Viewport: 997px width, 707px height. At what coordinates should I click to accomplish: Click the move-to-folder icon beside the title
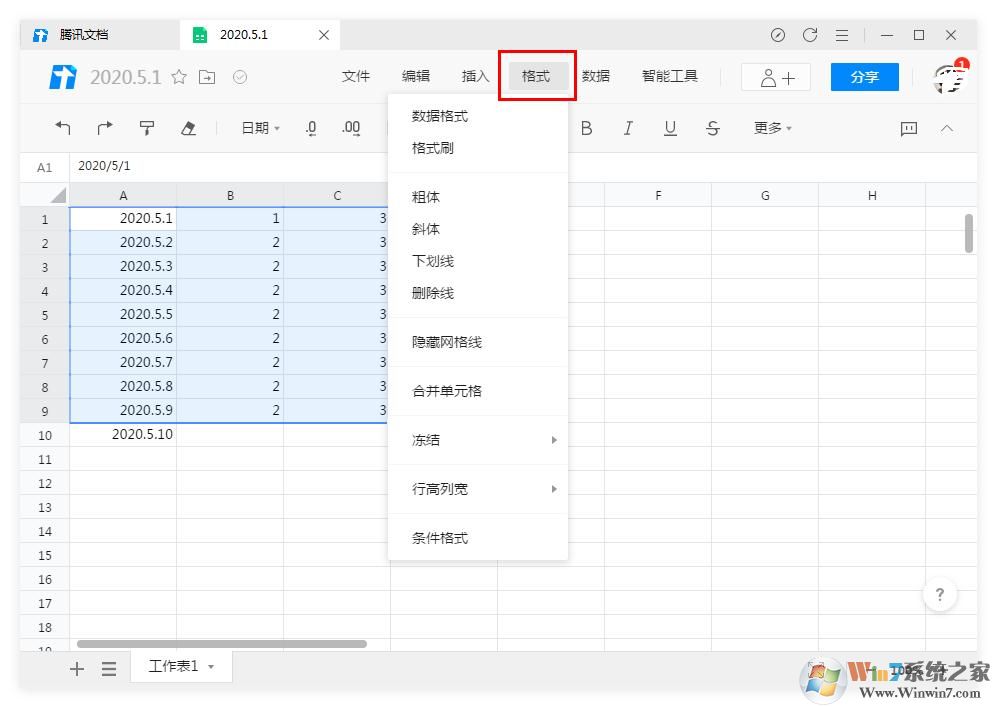pos(207,76)
